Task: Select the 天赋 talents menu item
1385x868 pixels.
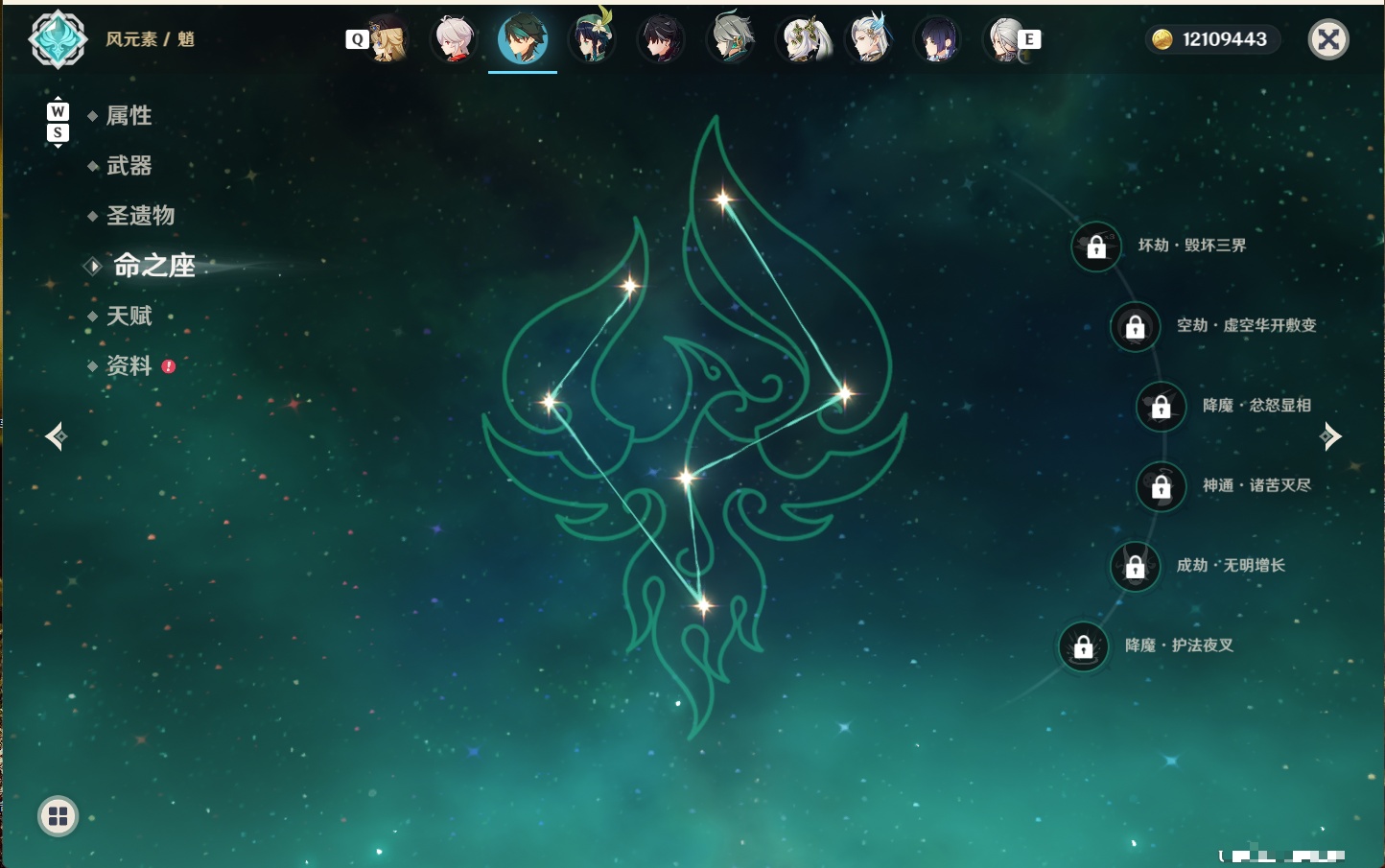Action: click(x=129, y=316)
